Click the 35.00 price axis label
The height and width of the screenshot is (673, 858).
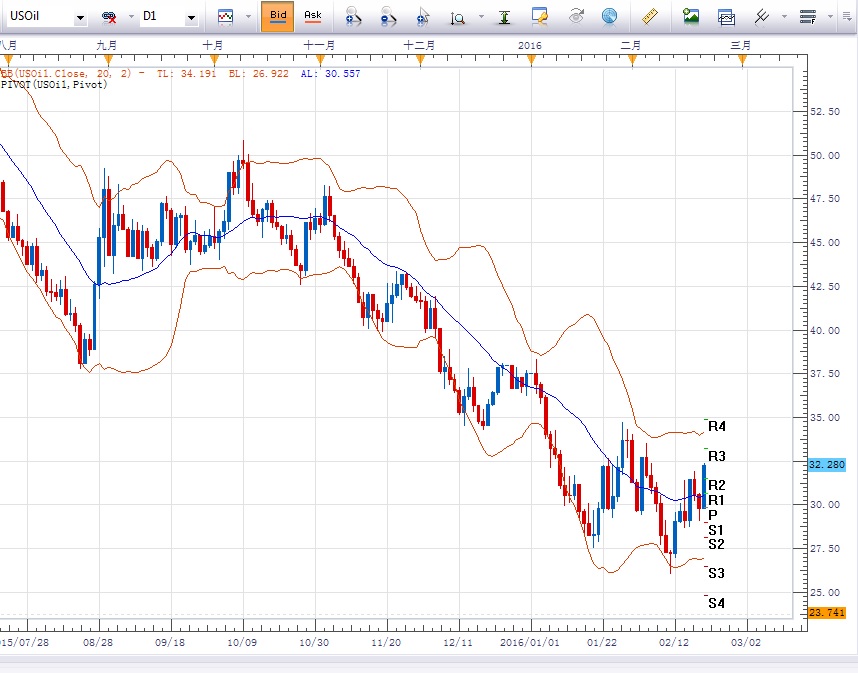[825, 417]
